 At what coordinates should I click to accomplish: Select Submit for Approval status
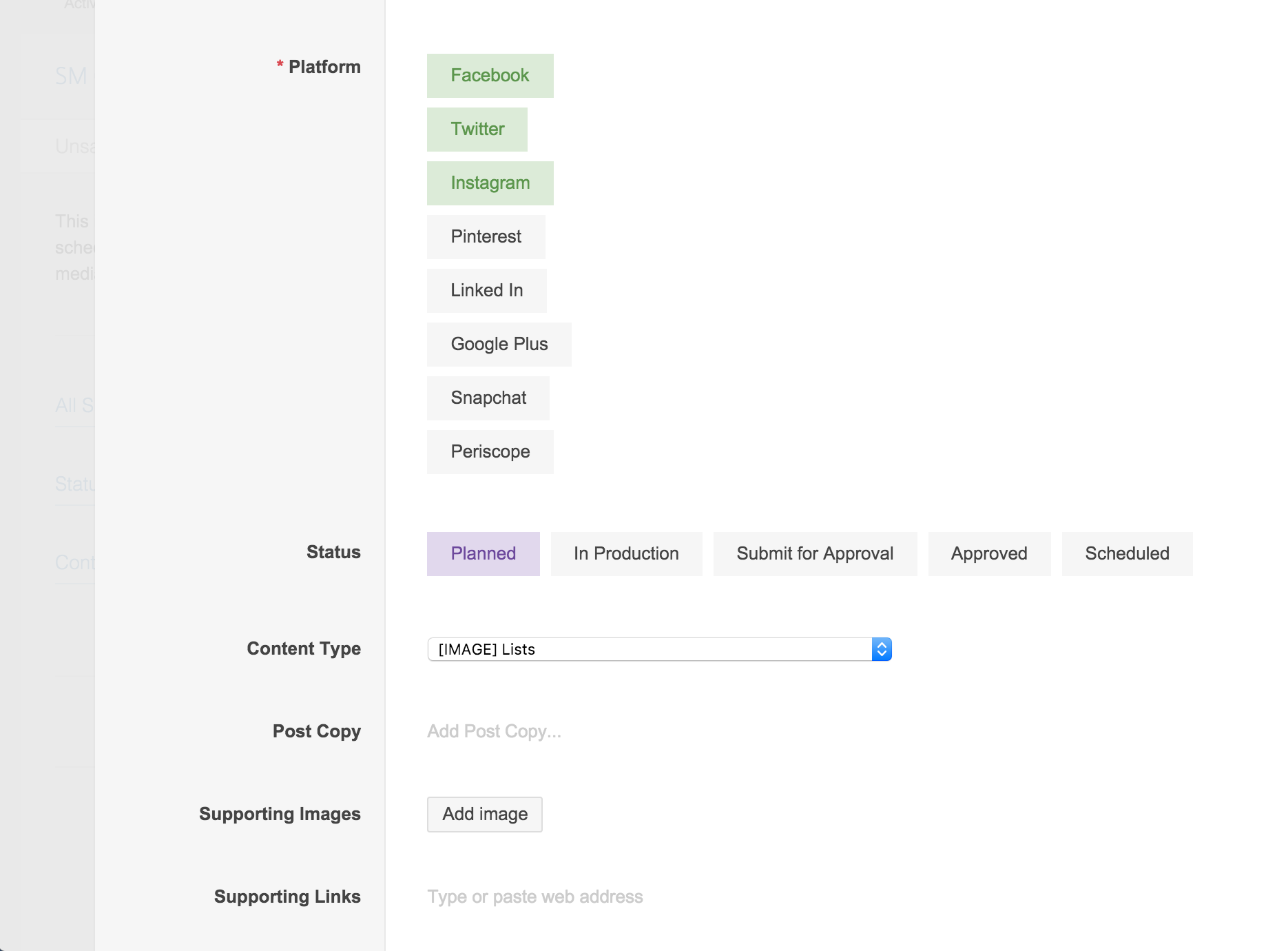pyautogui.click(x=815, y=554)
